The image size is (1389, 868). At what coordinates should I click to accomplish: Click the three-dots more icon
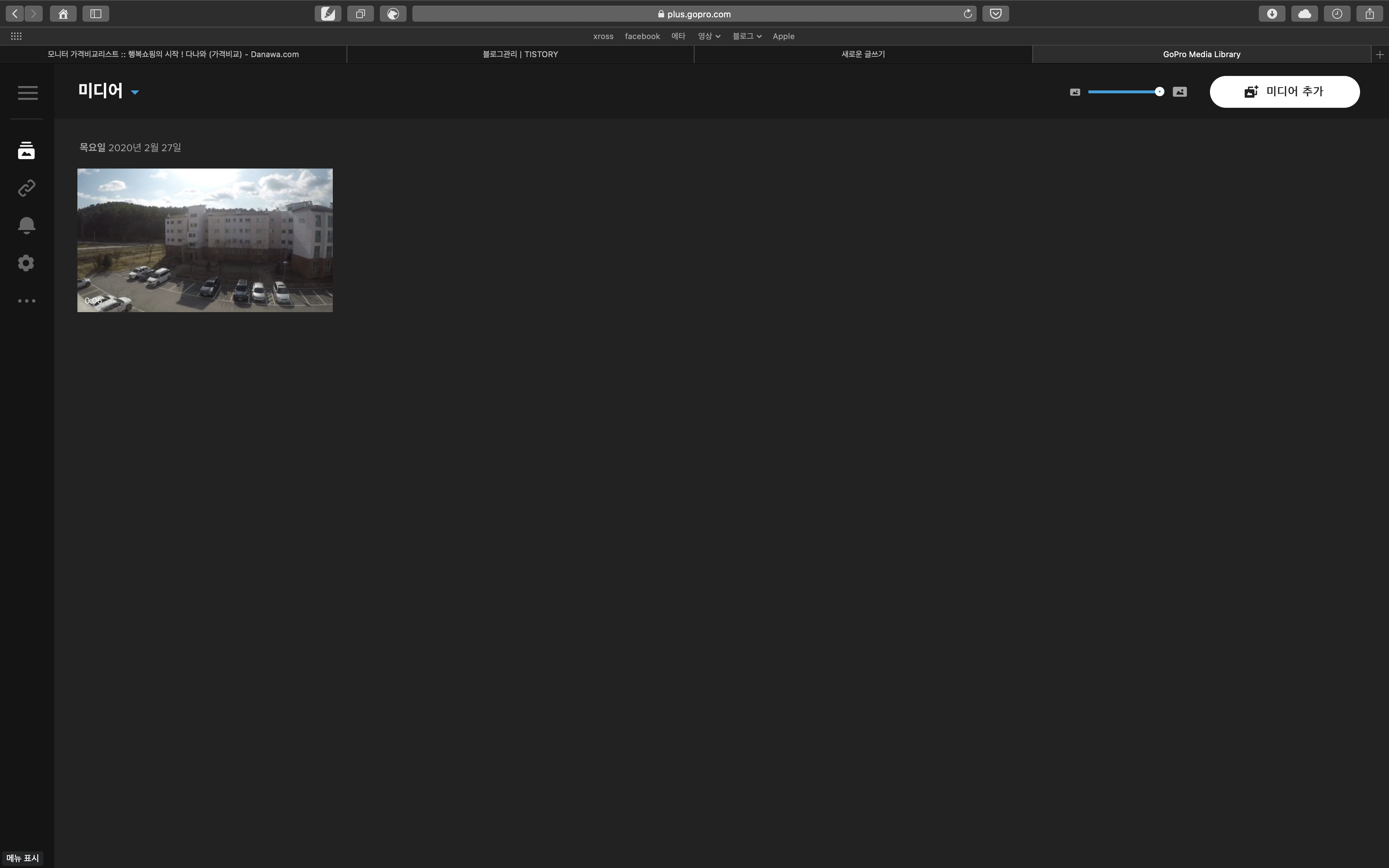(26, 301)
